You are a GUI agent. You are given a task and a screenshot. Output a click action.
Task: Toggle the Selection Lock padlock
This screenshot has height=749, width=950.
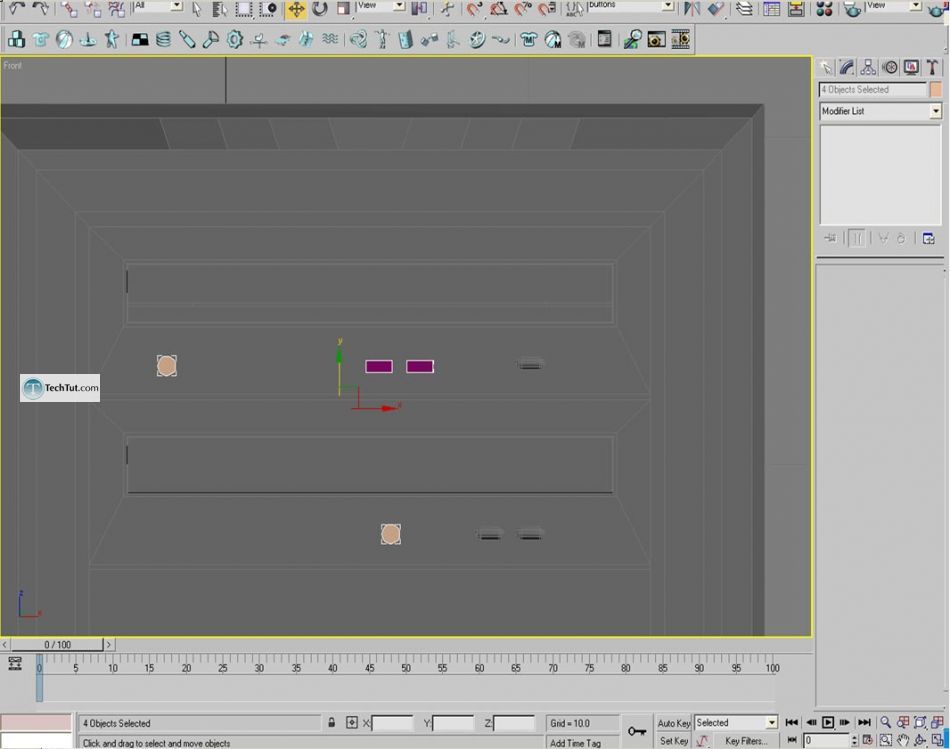point(331,722)
